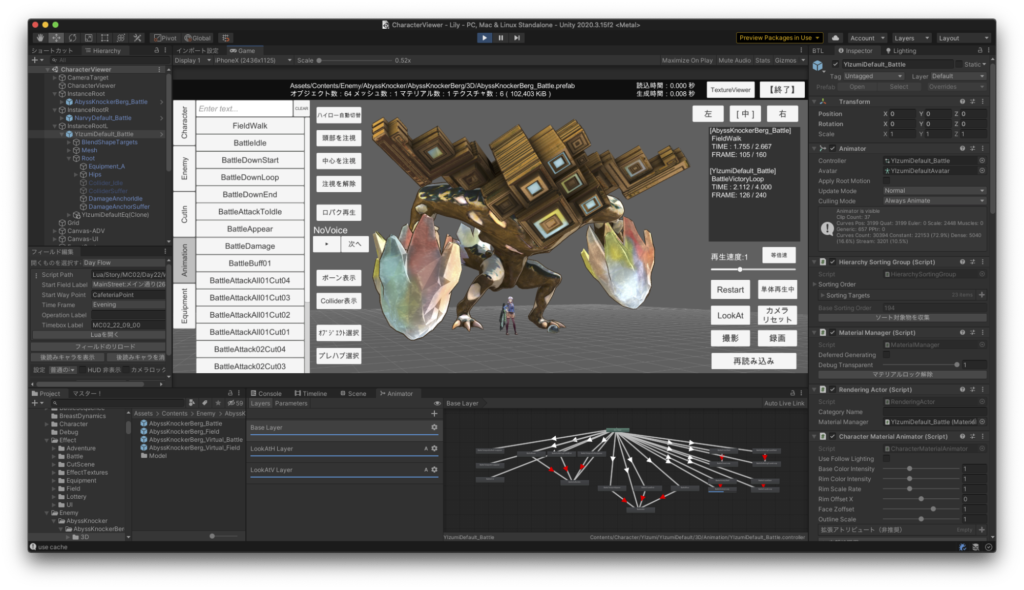Open Animator component preset icon
This screenshot has width=1024, height=590.
coord(972,149)
